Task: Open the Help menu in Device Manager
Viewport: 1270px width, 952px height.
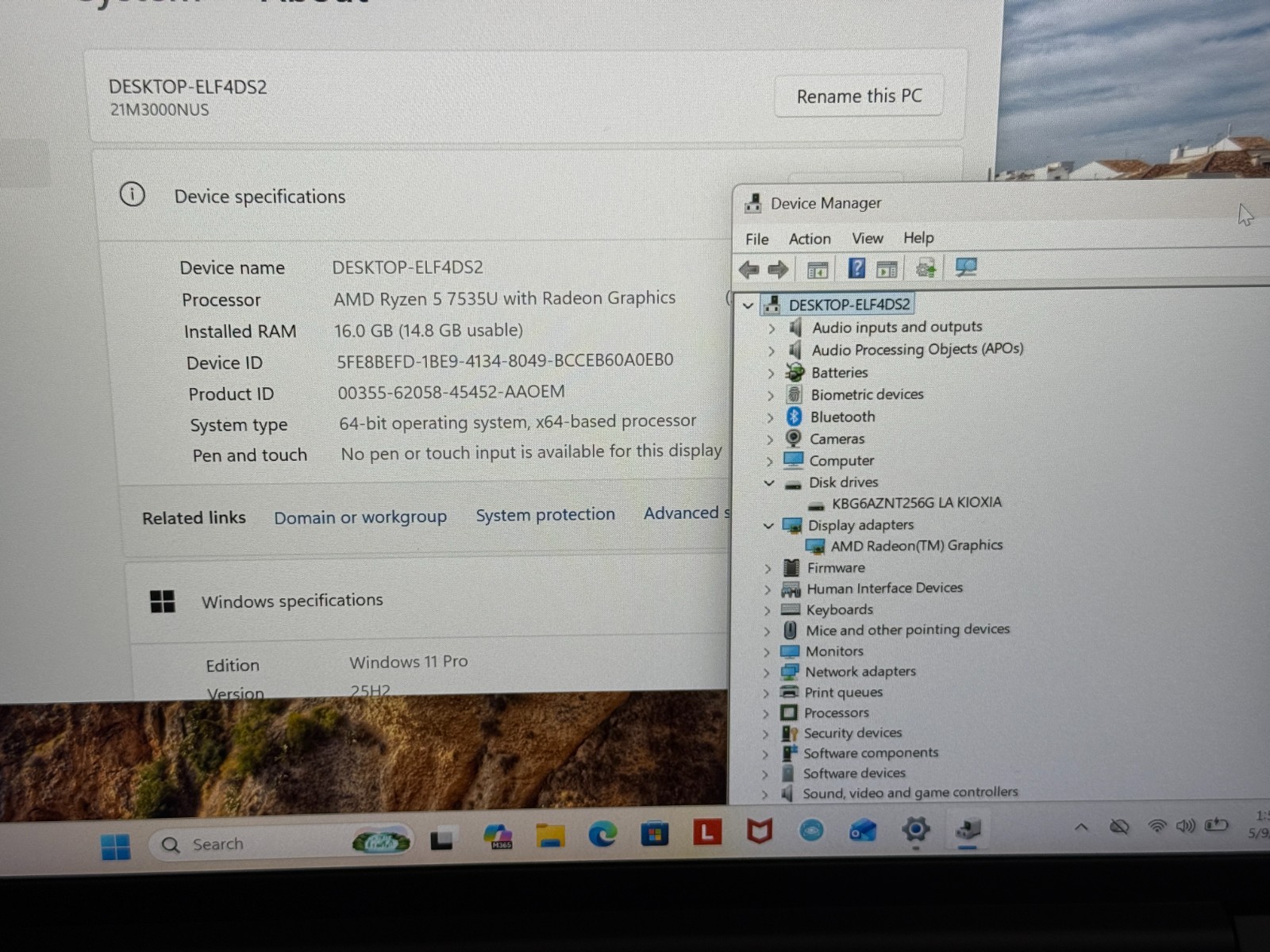Action: click(918, 238)
